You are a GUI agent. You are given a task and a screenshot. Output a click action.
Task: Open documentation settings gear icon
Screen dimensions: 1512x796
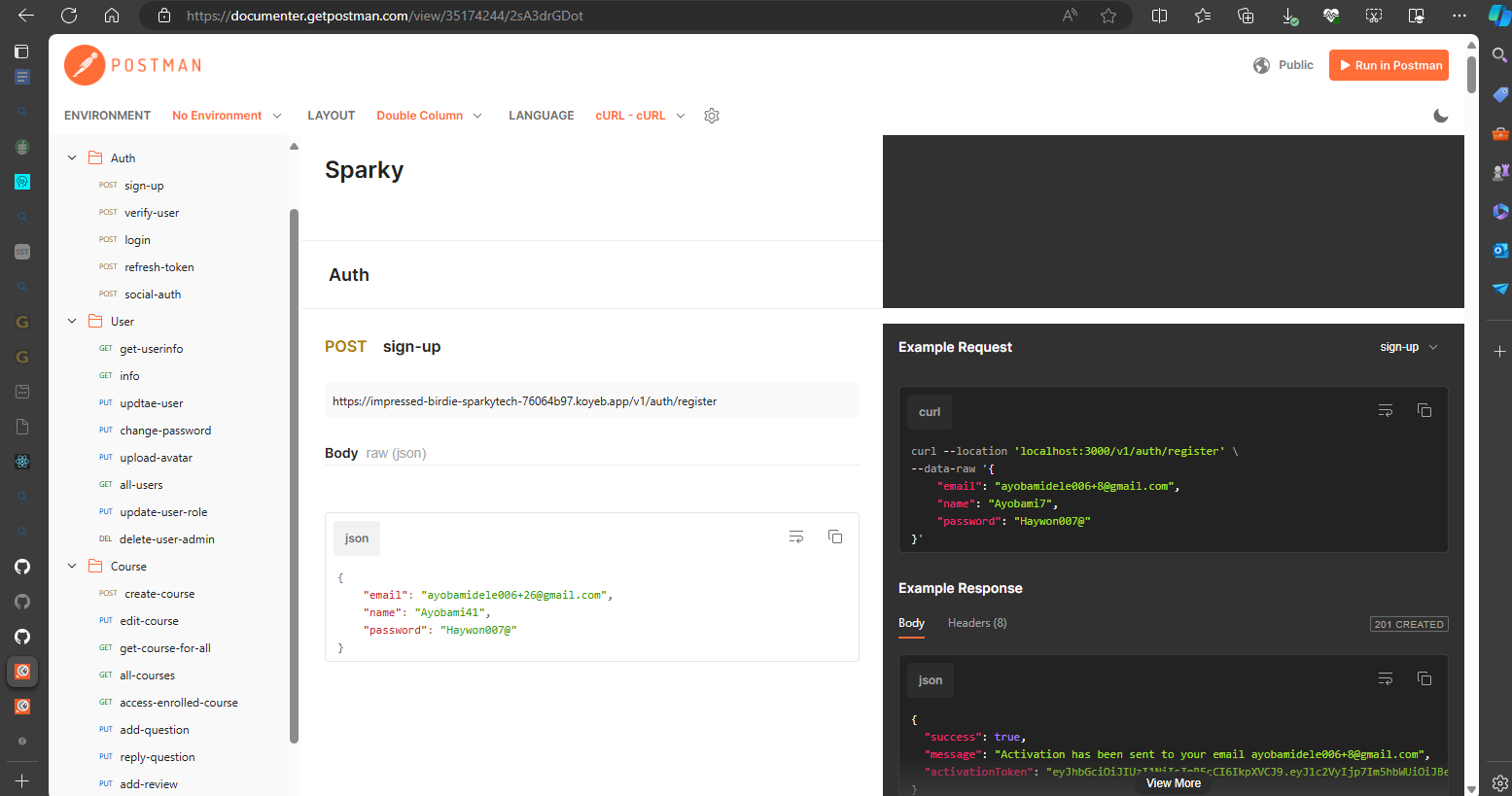712,116
